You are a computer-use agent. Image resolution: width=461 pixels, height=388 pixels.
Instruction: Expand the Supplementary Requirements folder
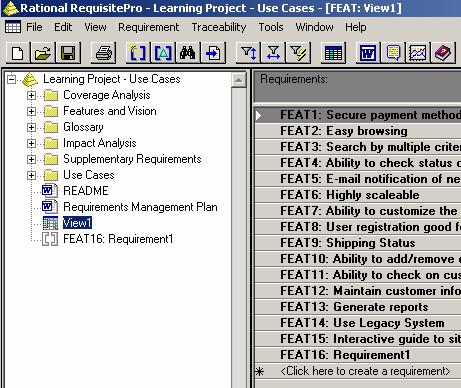coord(31,159)
